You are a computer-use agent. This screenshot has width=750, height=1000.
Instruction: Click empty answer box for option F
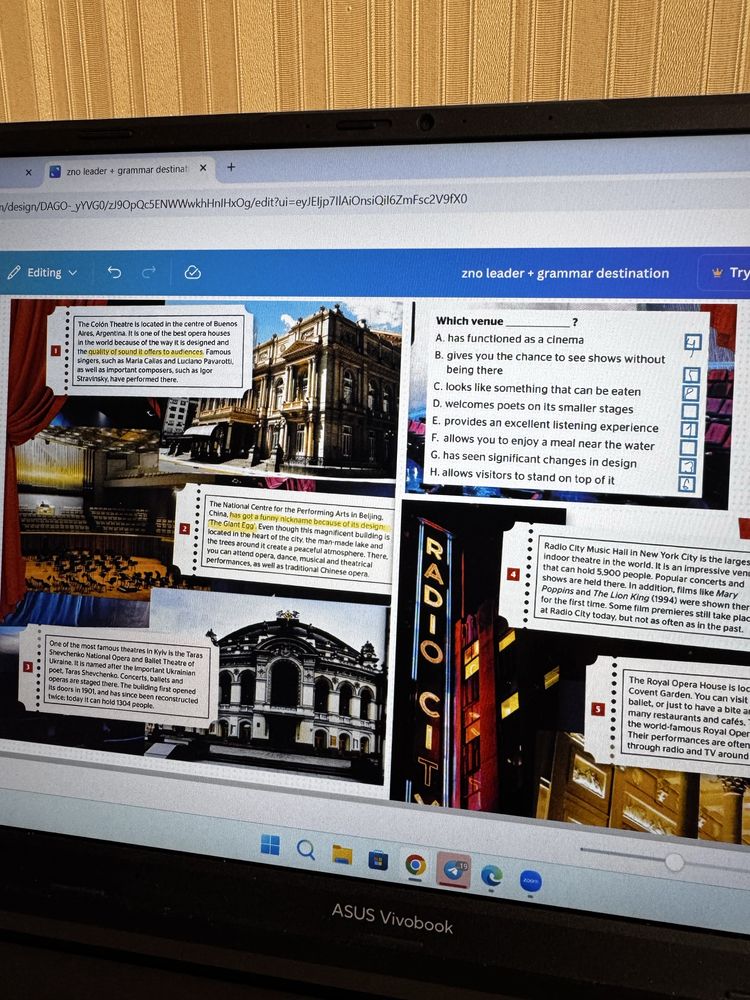coord(688,448)
